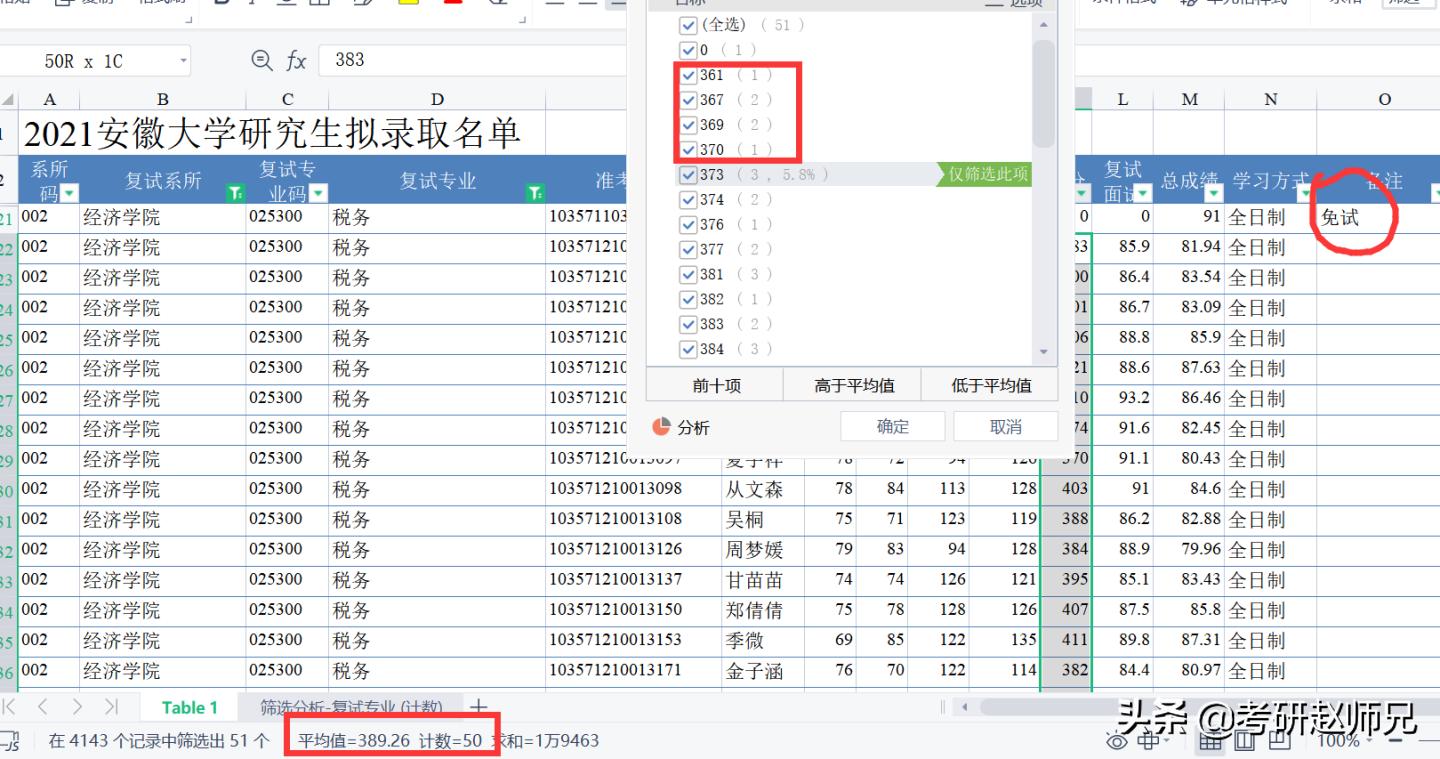Toggle the 374 checkbox in filter list
This screenshot has height=759, width=1440.
pos(688,200)
